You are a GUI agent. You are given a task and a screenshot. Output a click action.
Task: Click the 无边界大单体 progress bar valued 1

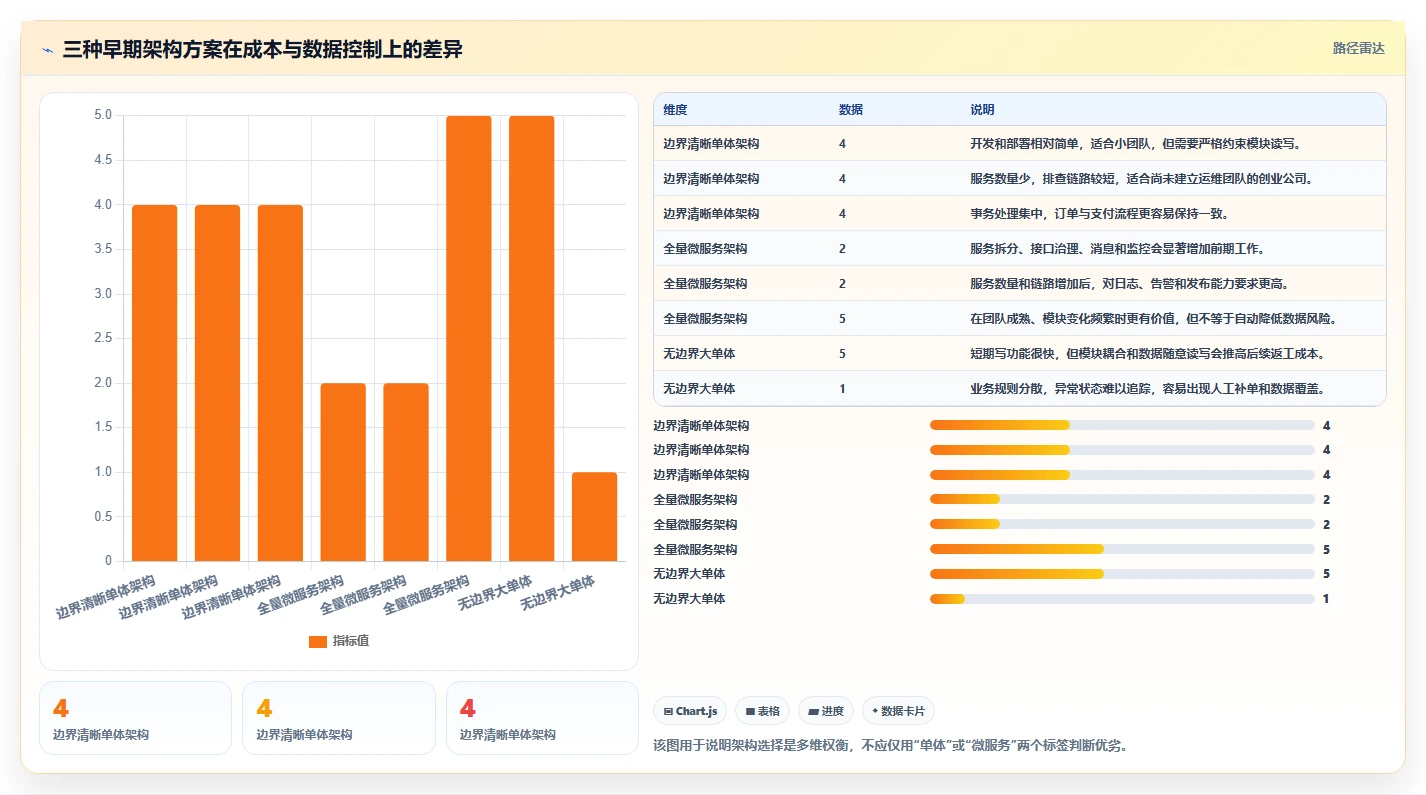coord(1122,599)
